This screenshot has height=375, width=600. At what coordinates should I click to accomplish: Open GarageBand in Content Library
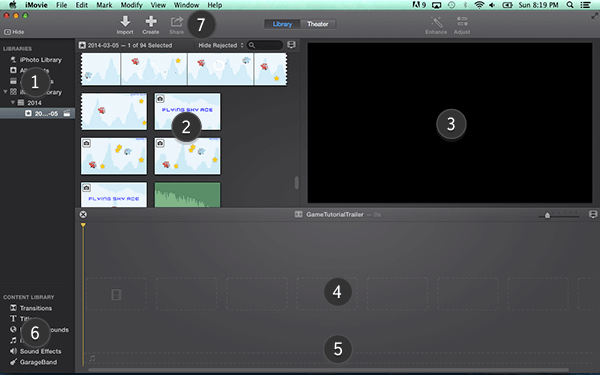[38, 362]
